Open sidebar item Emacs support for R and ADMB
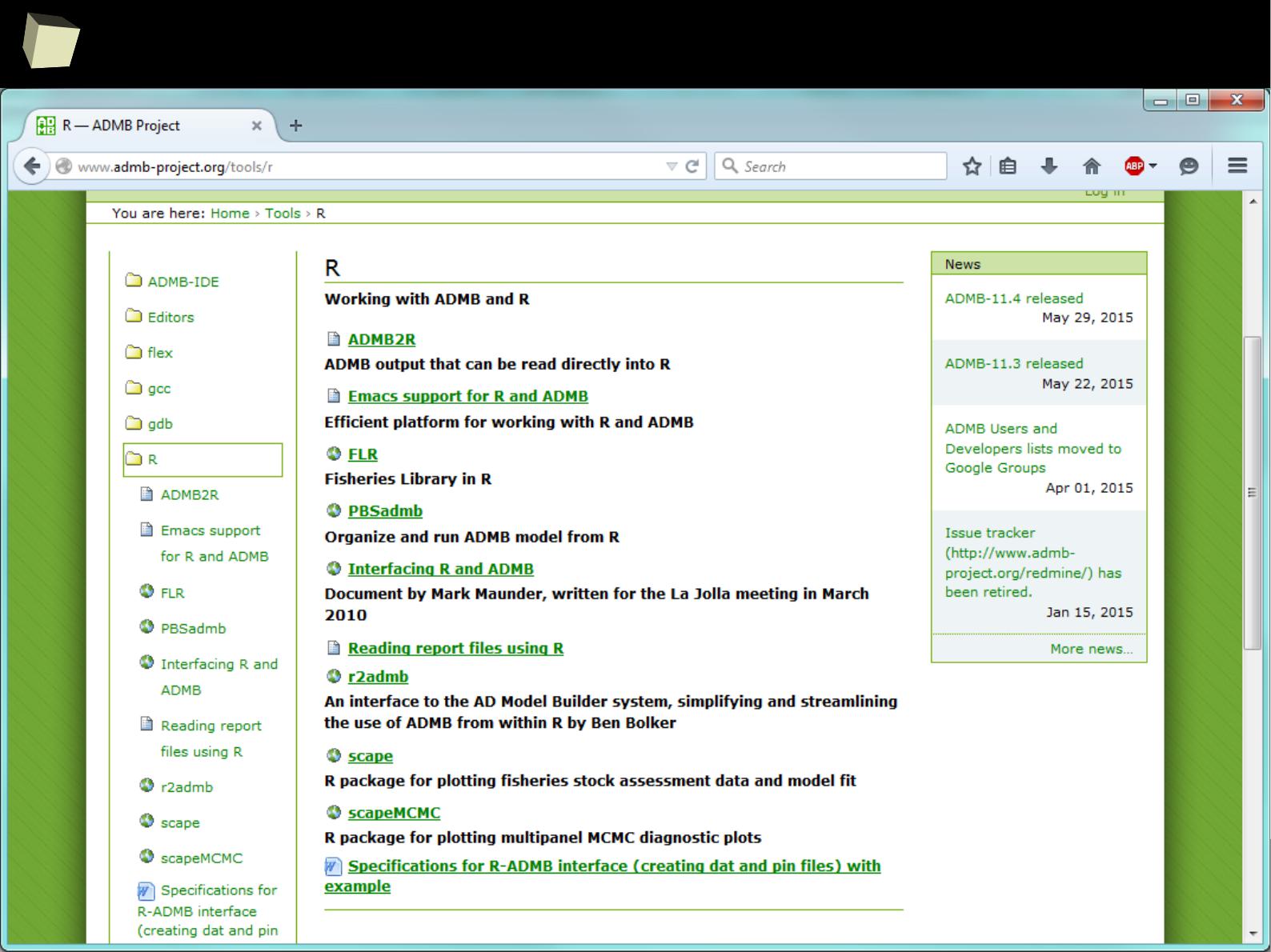 pos(215,543)
